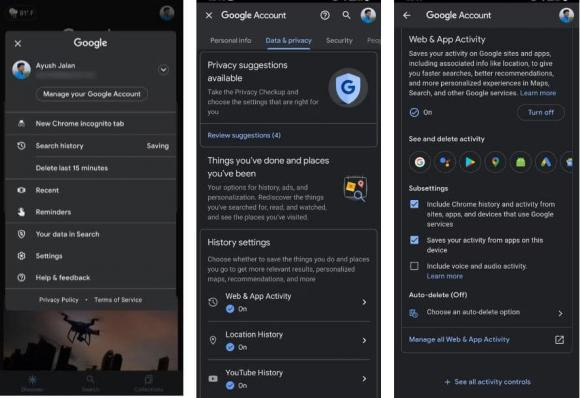
Task: Open See all activity controls
Action: [x=488, y=382]
